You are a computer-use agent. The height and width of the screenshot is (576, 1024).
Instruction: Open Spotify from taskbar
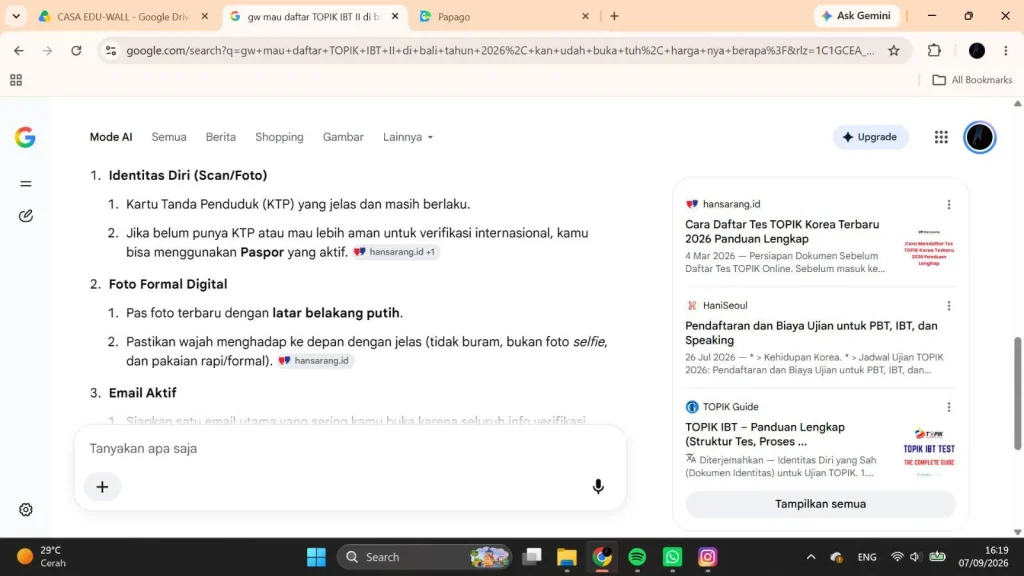(637, 557)
